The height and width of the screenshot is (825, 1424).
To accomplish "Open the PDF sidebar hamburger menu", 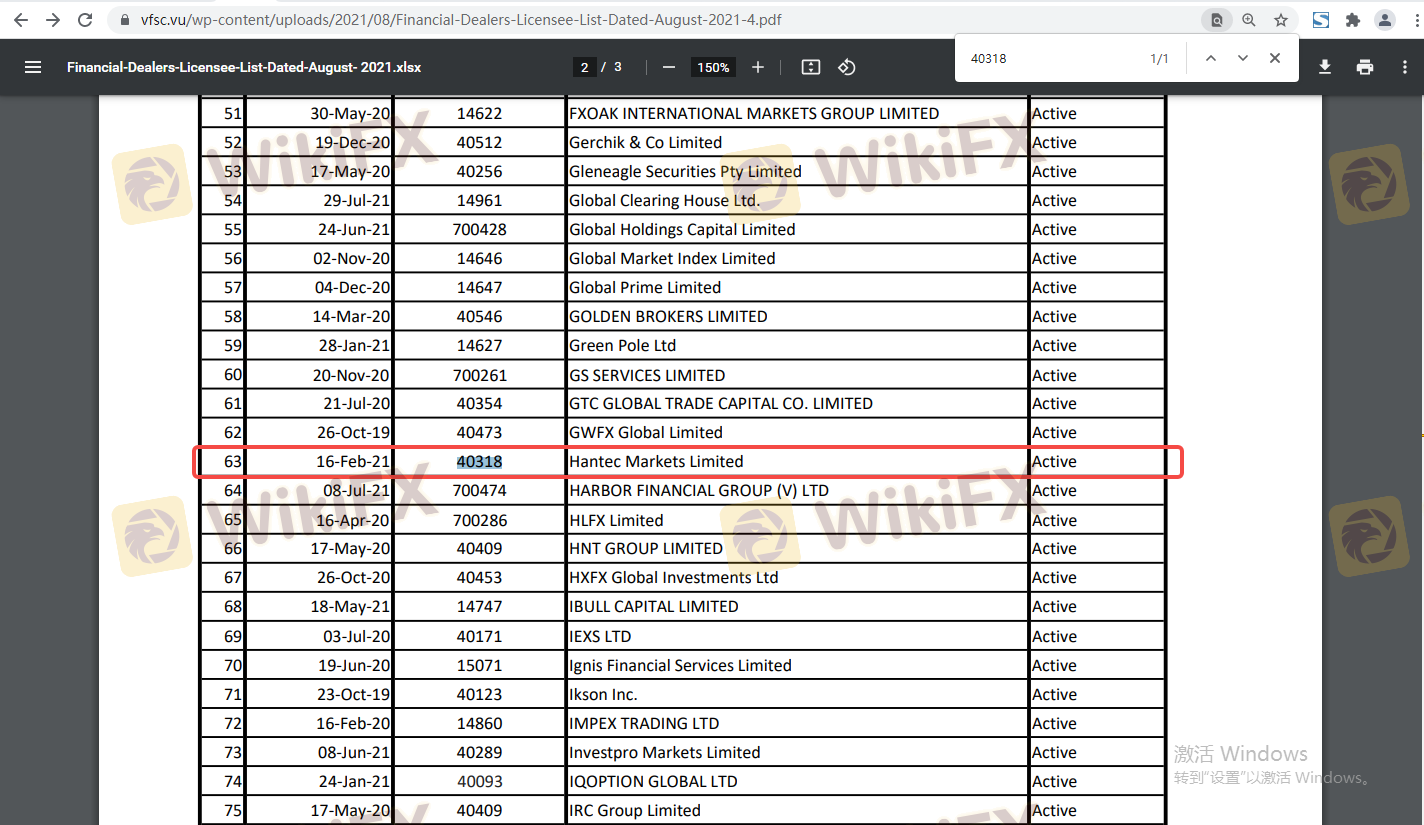I will tap(33, 67).
